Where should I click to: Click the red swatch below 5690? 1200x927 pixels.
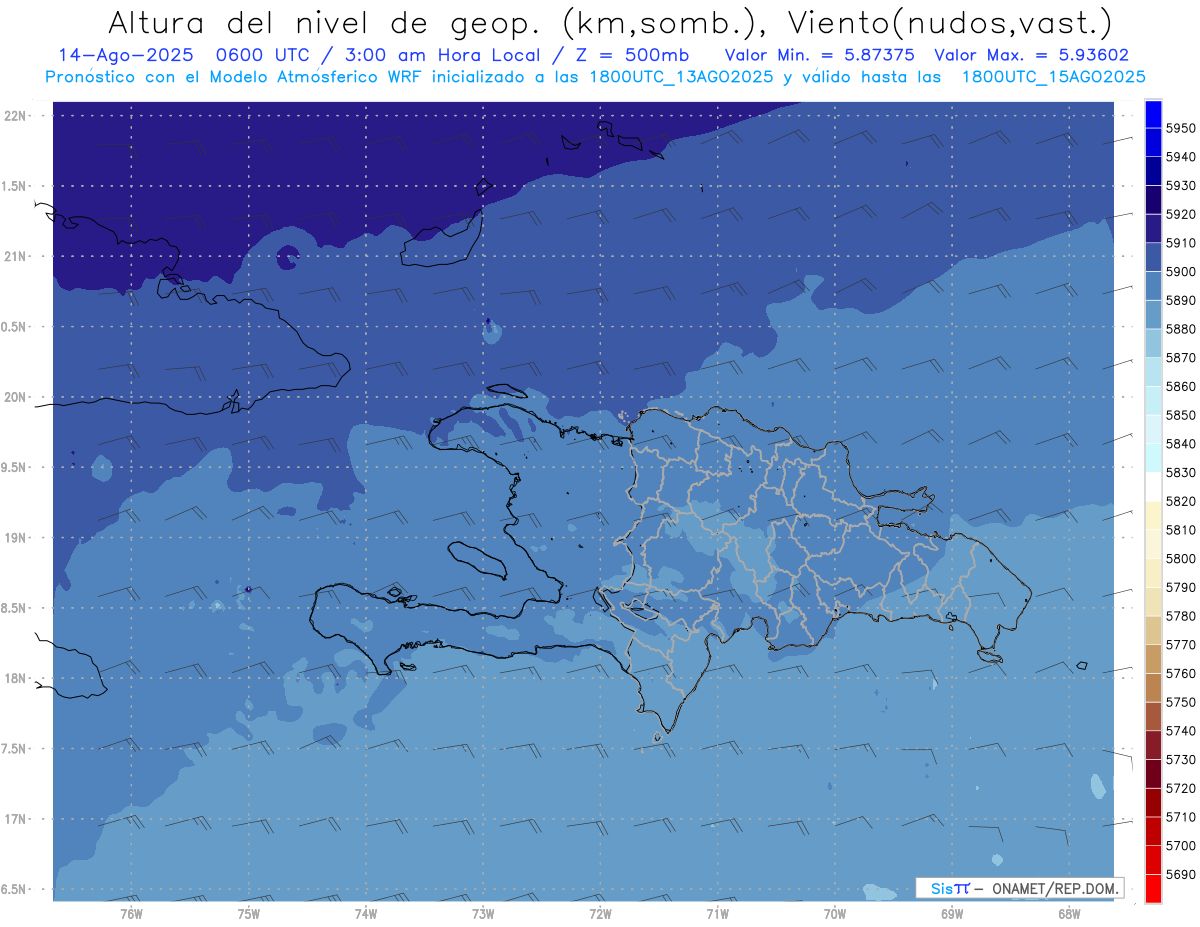[x=1153, y=888]
